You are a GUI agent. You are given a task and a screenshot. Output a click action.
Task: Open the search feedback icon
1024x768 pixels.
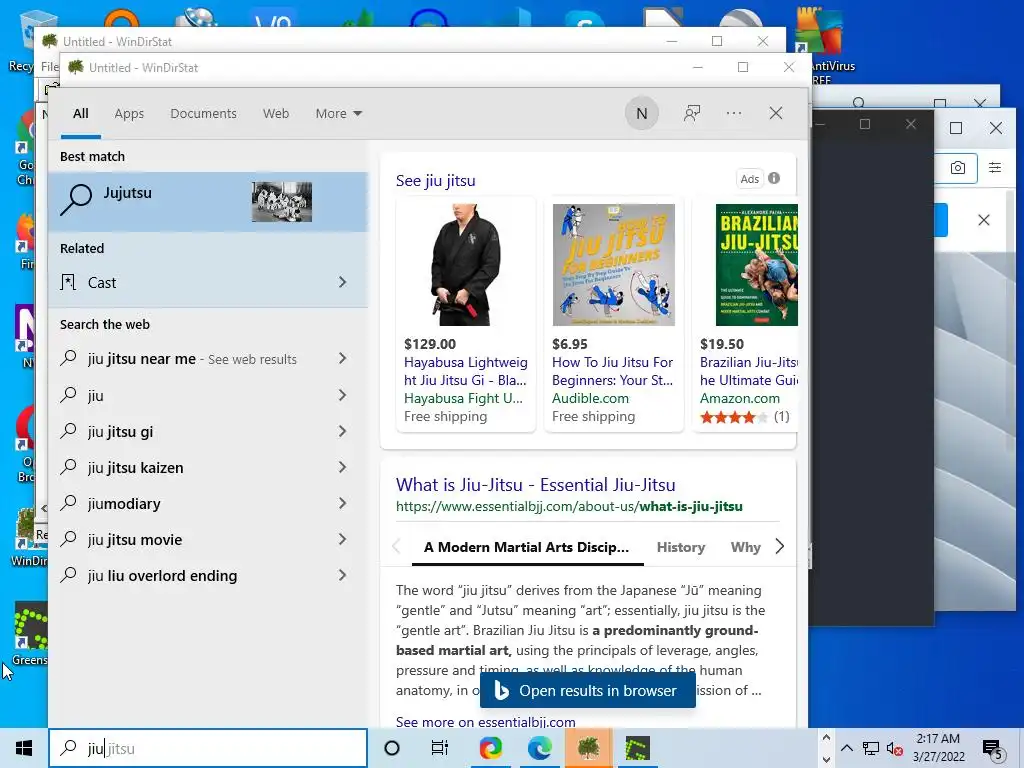692,114
